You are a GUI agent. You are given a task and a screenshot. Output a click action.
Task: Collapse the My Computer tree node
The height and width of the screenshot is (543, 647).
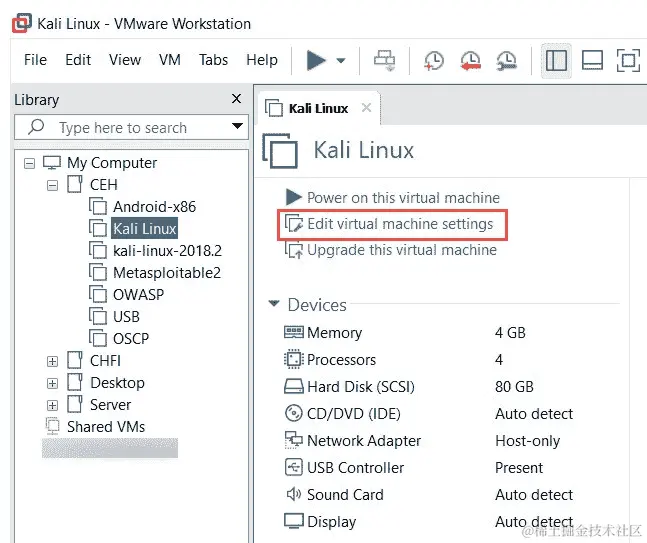tap(29, 164)
